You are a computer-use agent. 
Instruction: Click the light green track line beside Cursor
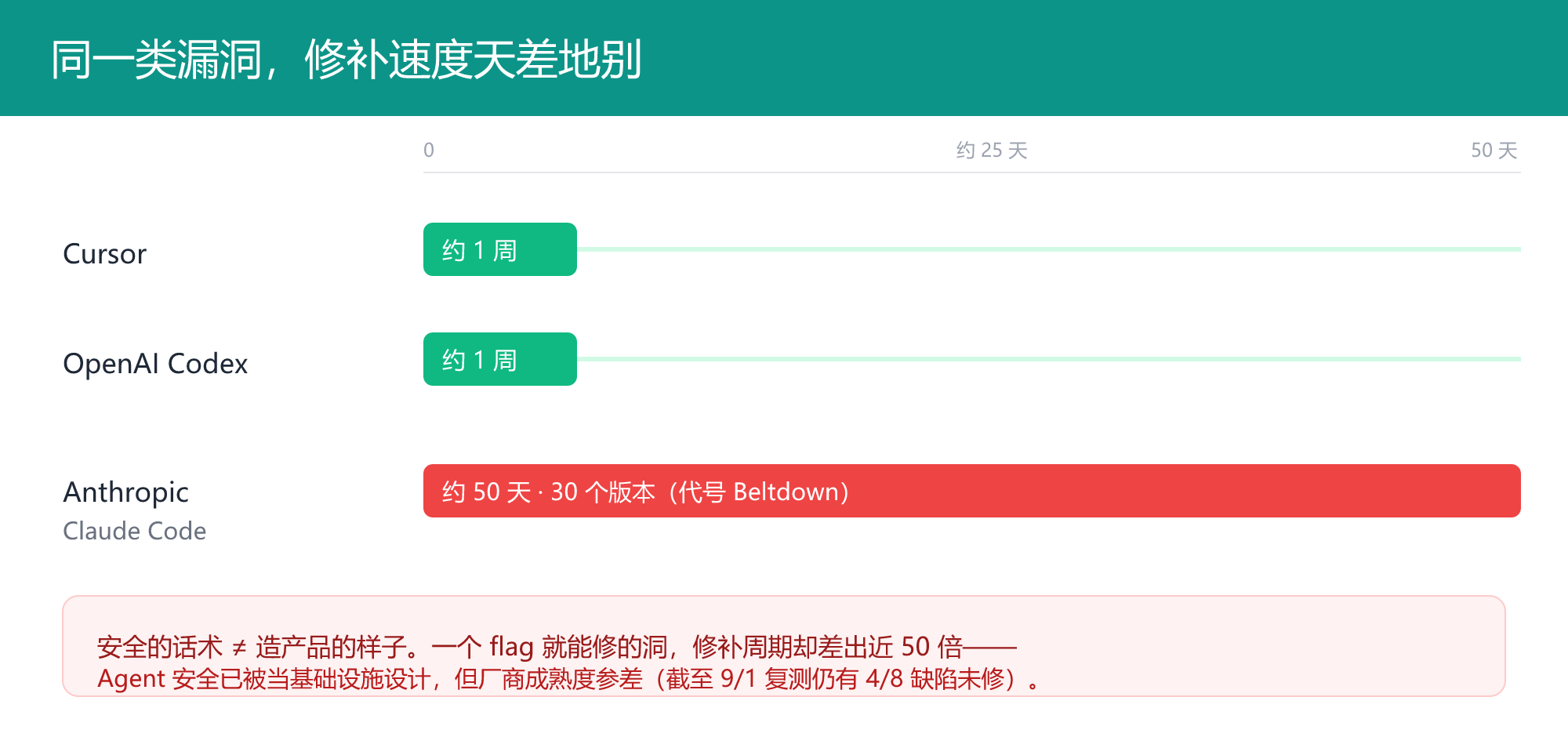(x=1049, y=249)
